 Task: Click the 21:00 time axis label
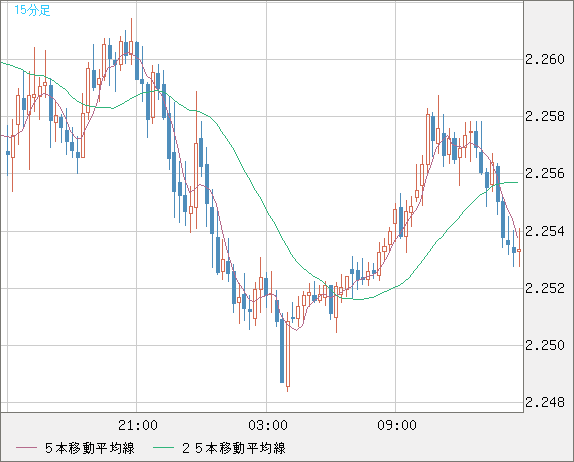coord(138,425)
